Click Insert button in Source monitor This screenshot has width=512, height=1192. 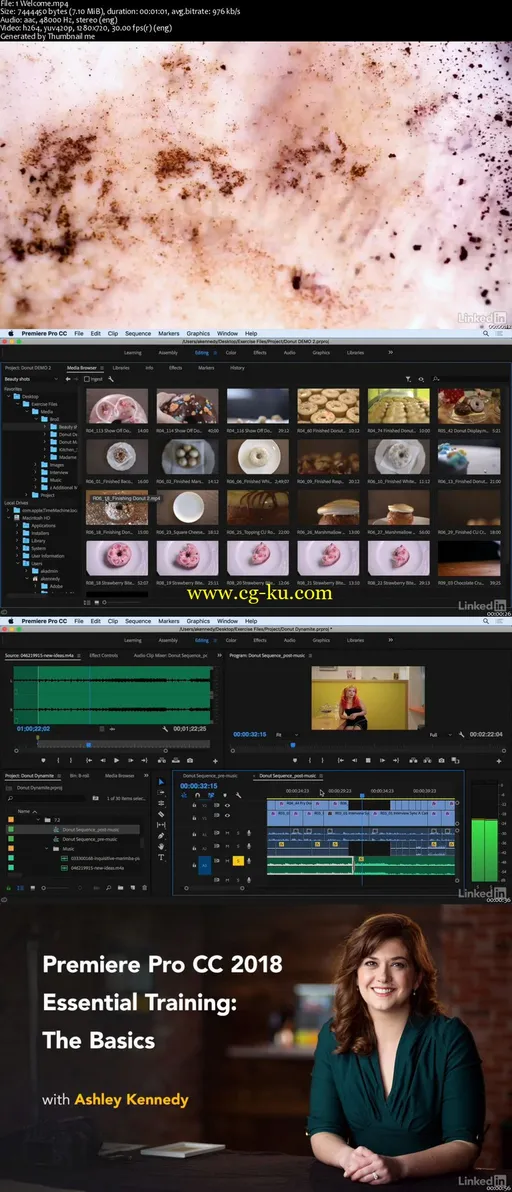162,760
